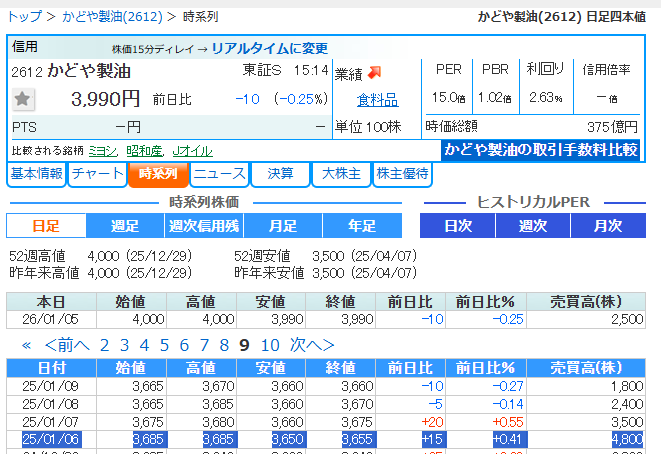The image size is (661, 454).
Task: Go to next page 次へ＞
Action: pos(312,345)
